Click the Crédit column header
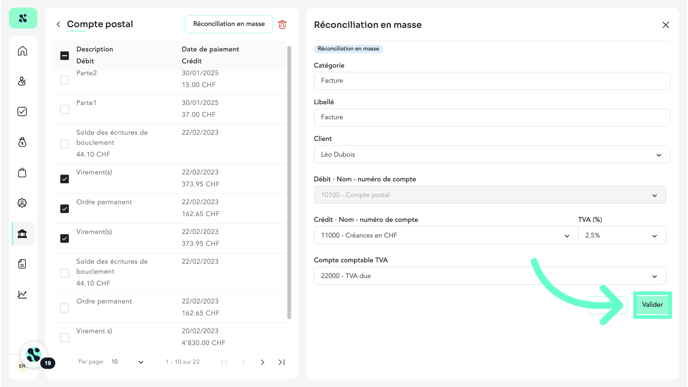This screenshot has height=387, width=688. 192,61
